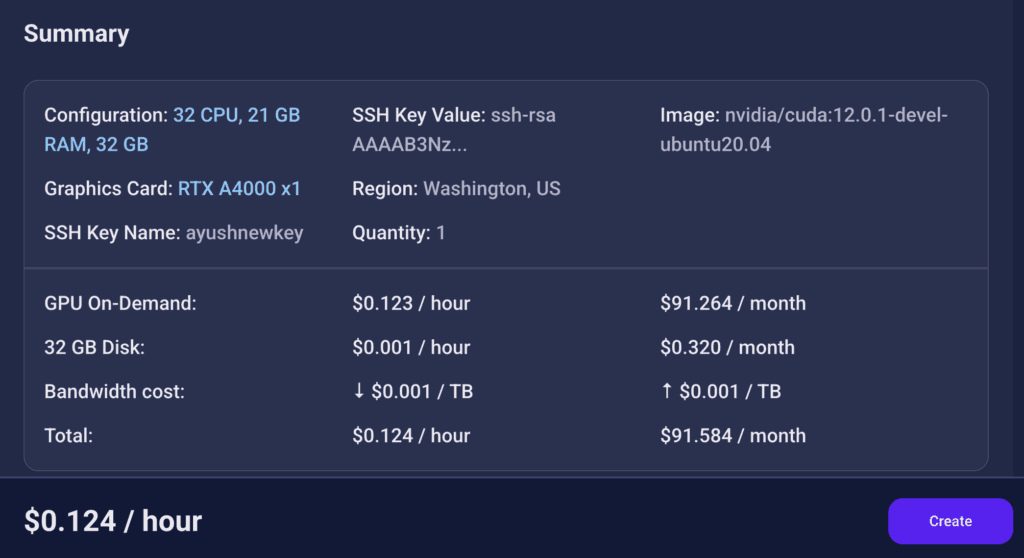1024x558 pixels.
Task: Click the SSH key name ayushnewkey
Action: pos(244,233)
